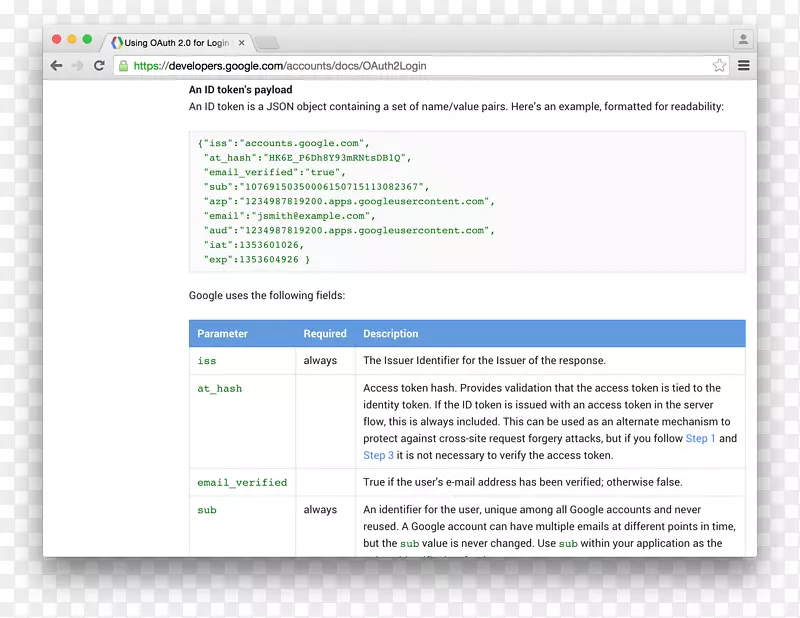Open the Chrome hamburger menu
This screenshot has width=800, height=618.
(x=742, y=65)
